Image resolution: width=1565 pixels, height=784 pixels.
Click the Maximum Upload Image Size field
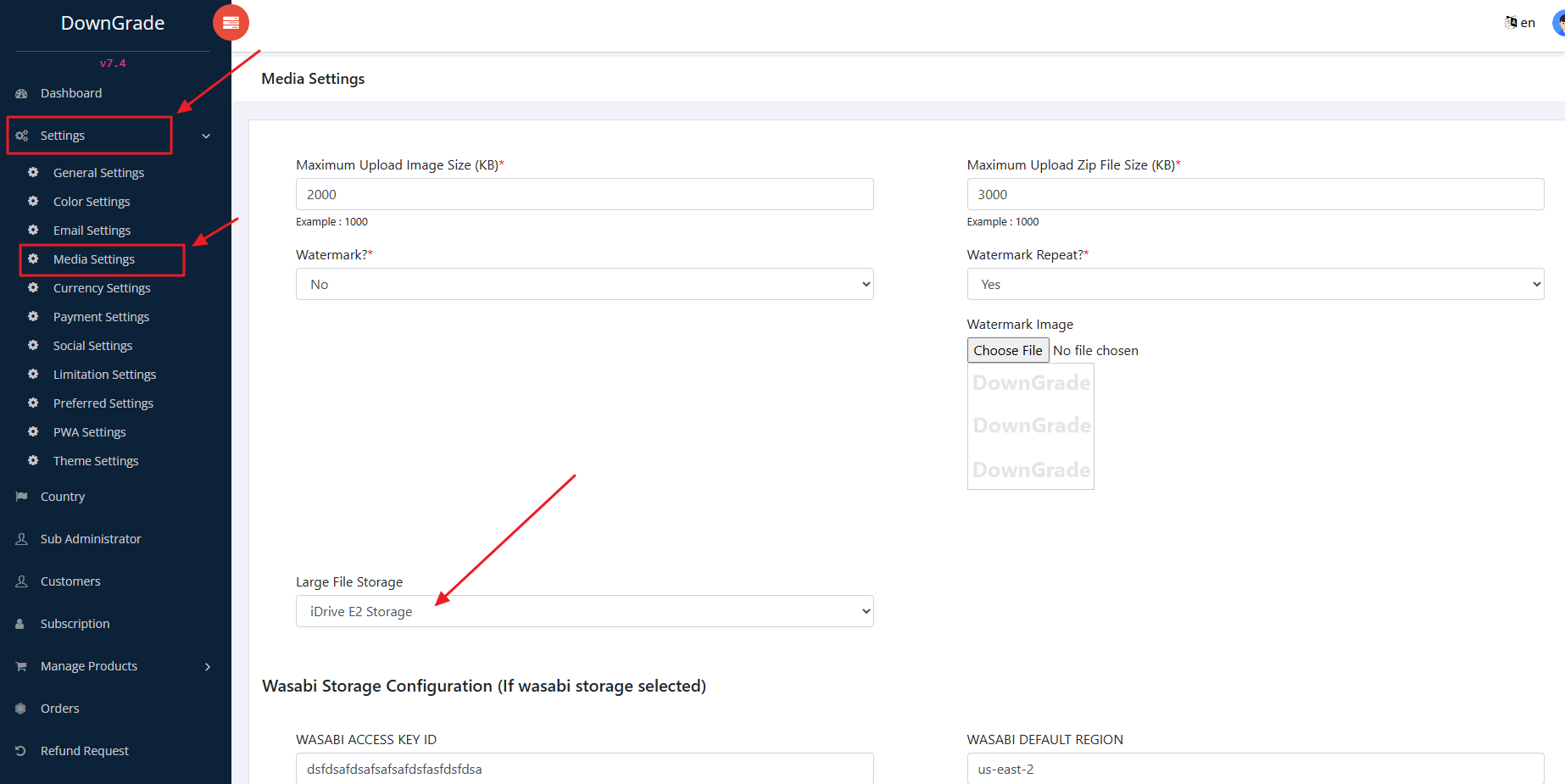point(584,194)
